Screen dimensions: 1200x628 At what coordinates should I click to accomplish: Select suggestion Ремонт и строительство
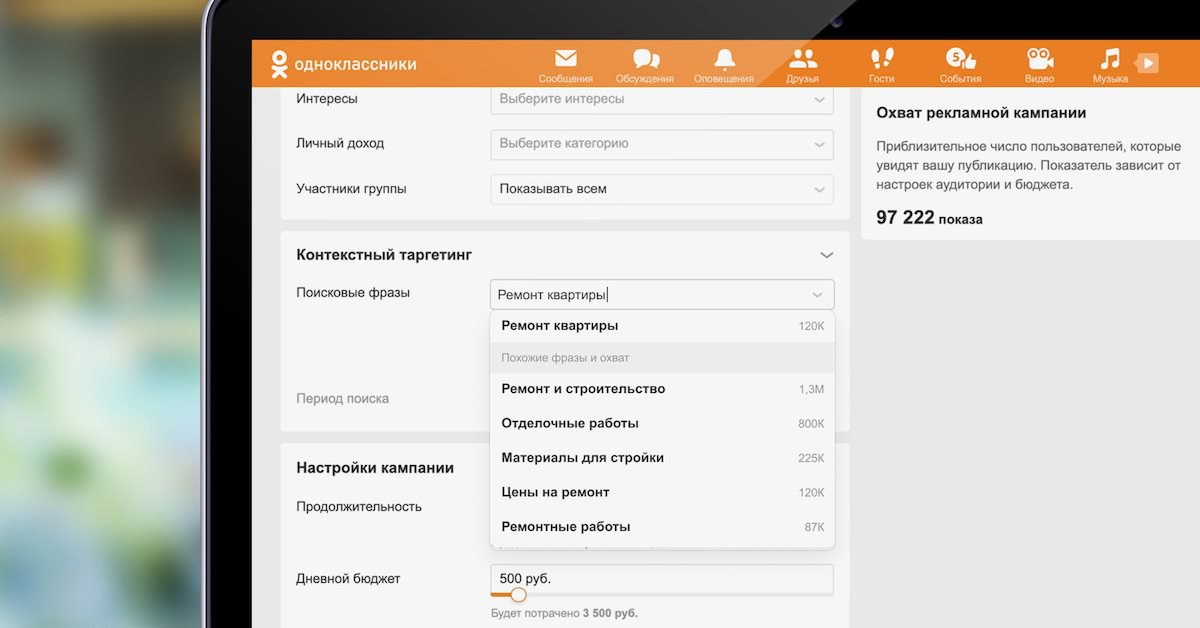click(662, 389)
